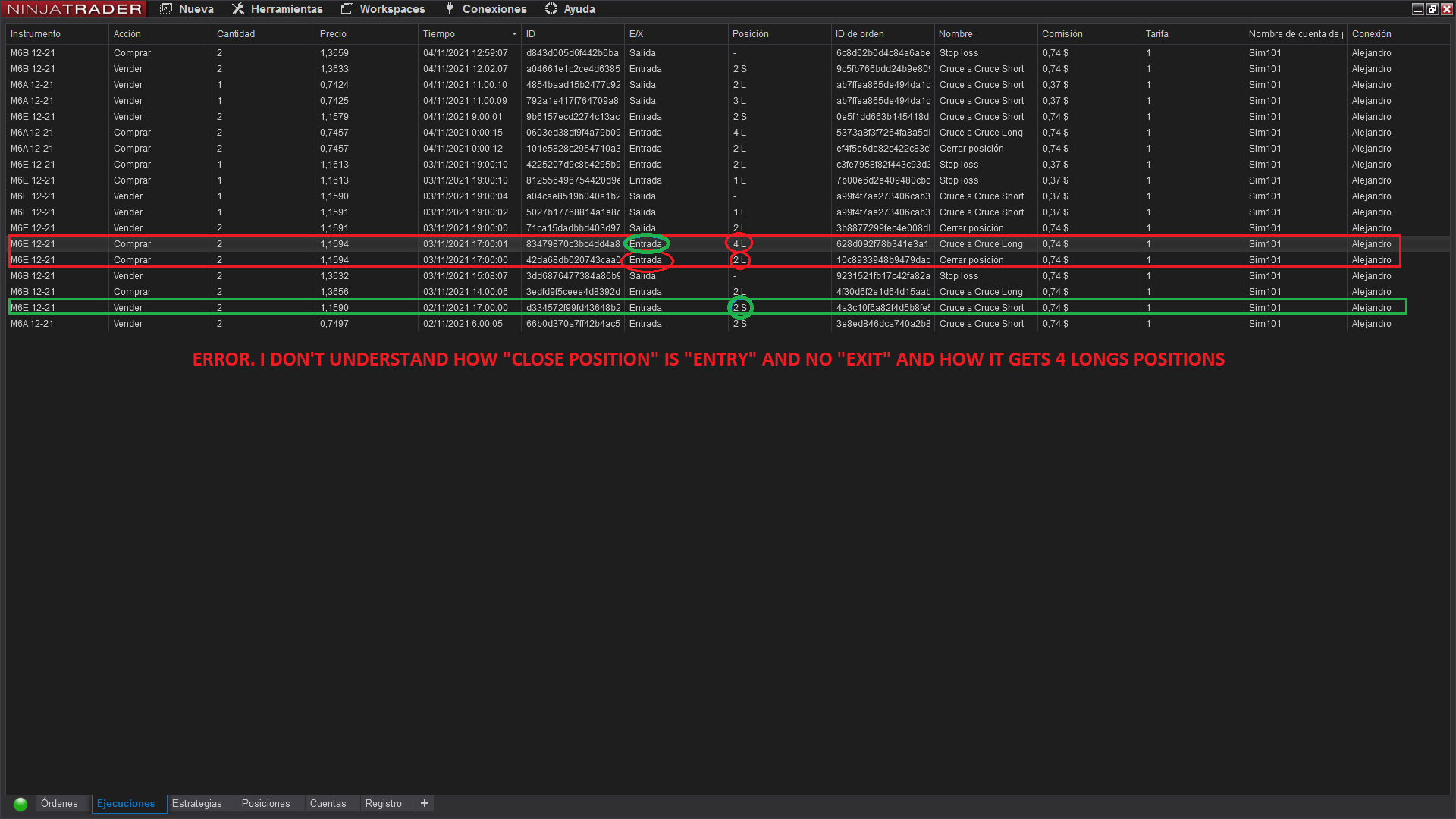Image resolution: width=1456 pixels, height=819 pixels.
Task: Sort by Instrumento column header
Action: (36, 34)
